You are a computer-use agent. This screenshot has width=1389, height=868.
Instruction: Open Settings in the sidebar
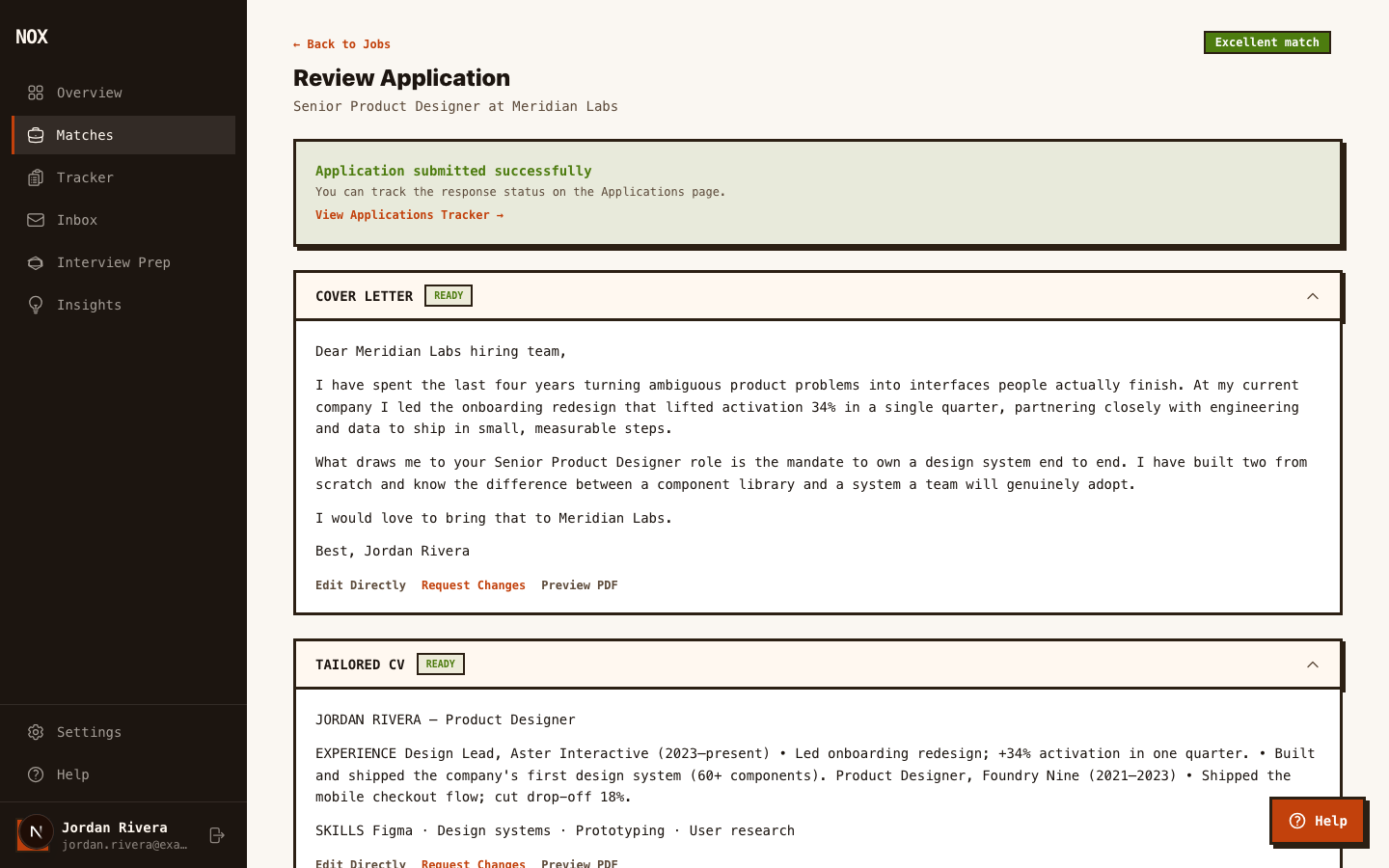pos(123,732)
